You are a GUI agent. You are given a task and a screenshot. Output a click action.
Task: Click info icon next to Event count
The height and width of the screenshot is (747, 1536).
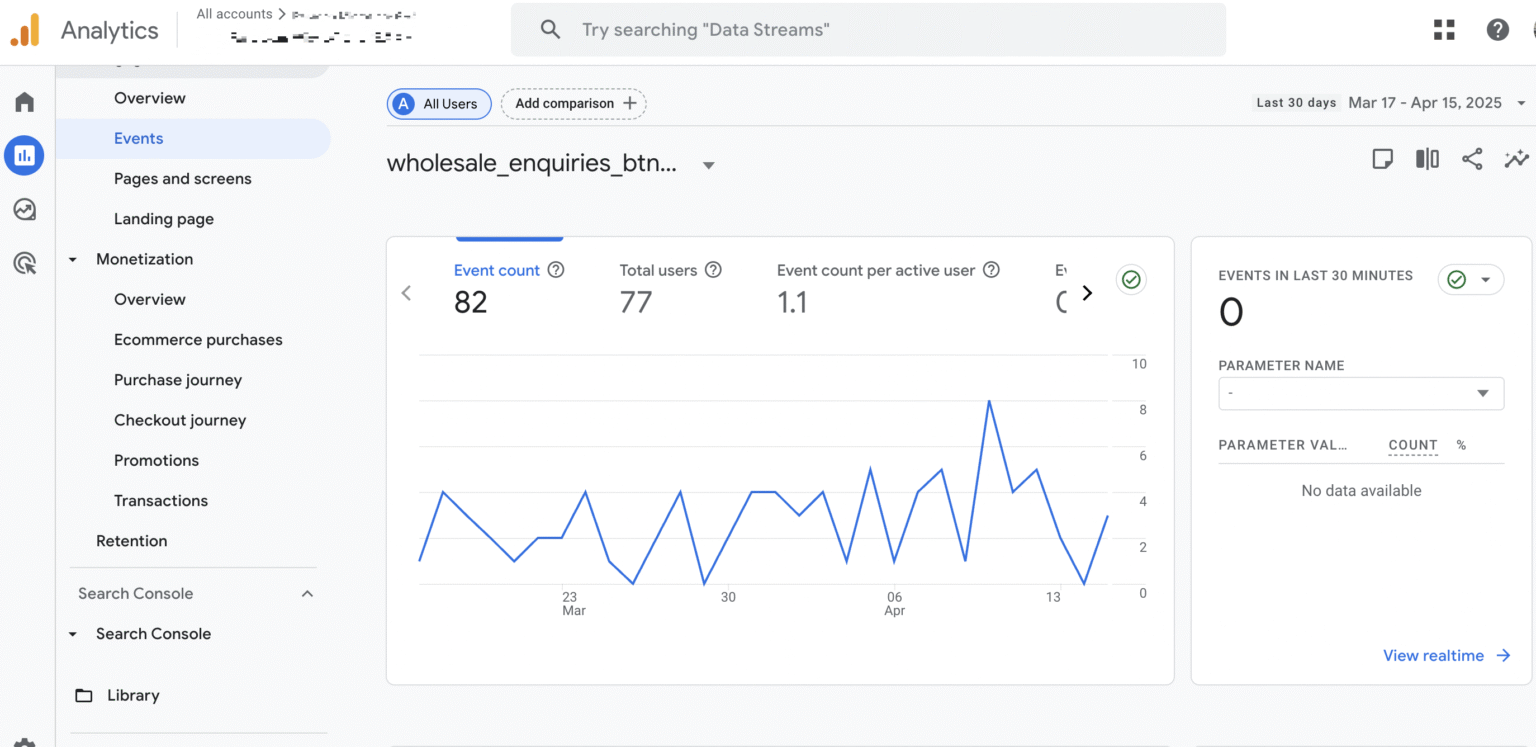[557, 270]
